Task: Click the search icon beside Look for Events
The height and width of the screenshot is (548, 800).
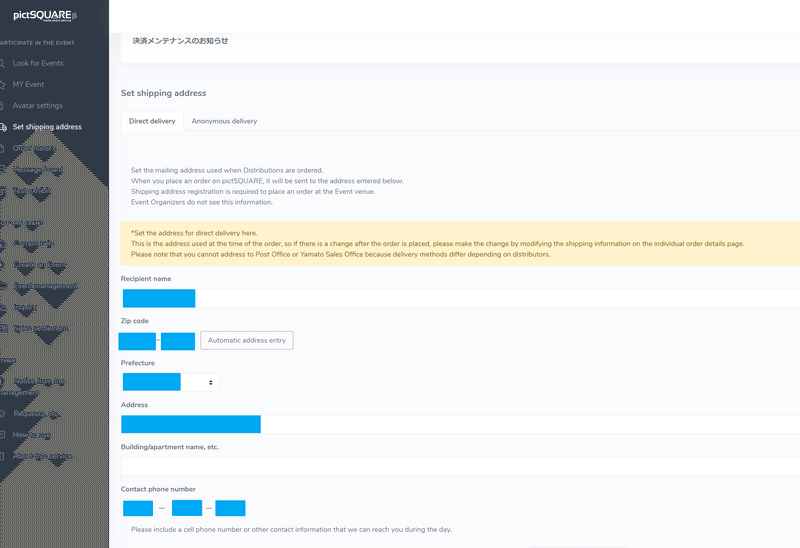Action: point(2,63)
